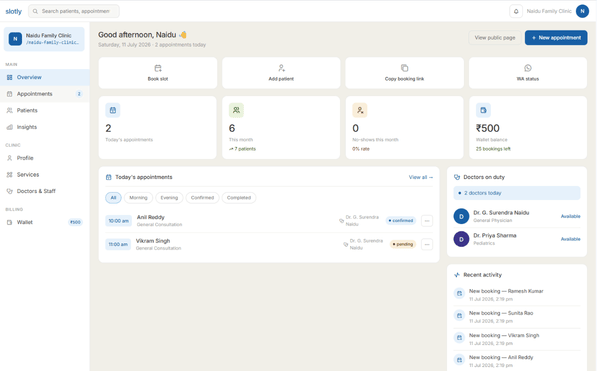597x371 pixels.
Task: Select the Evening filter chip
Action: pyautogui.click(x=169, y=198)
